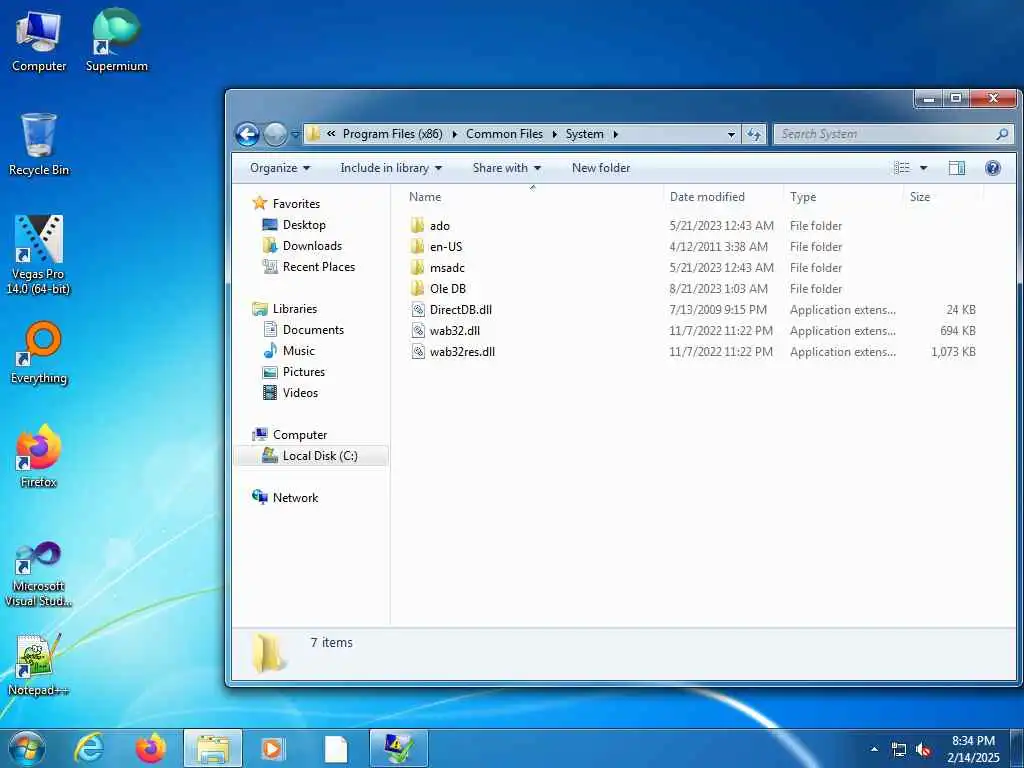Click Common Files in breadcrumb
1024x768 pixels.
[x=504, y=134]
